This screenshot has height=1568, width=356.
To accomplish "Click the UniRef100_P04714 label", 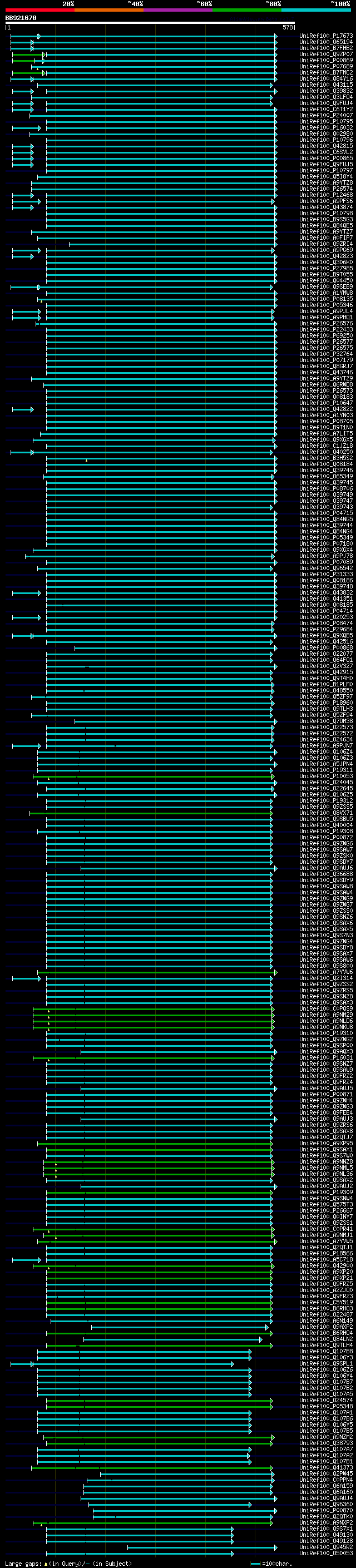I will (325, 611).
